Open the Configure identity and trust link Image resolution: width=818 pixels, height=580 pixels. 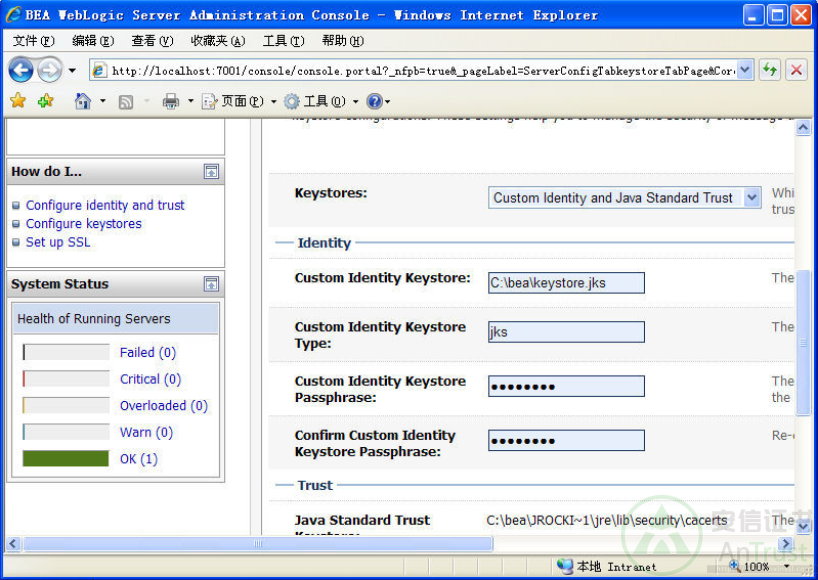click(x=105, y=205)
